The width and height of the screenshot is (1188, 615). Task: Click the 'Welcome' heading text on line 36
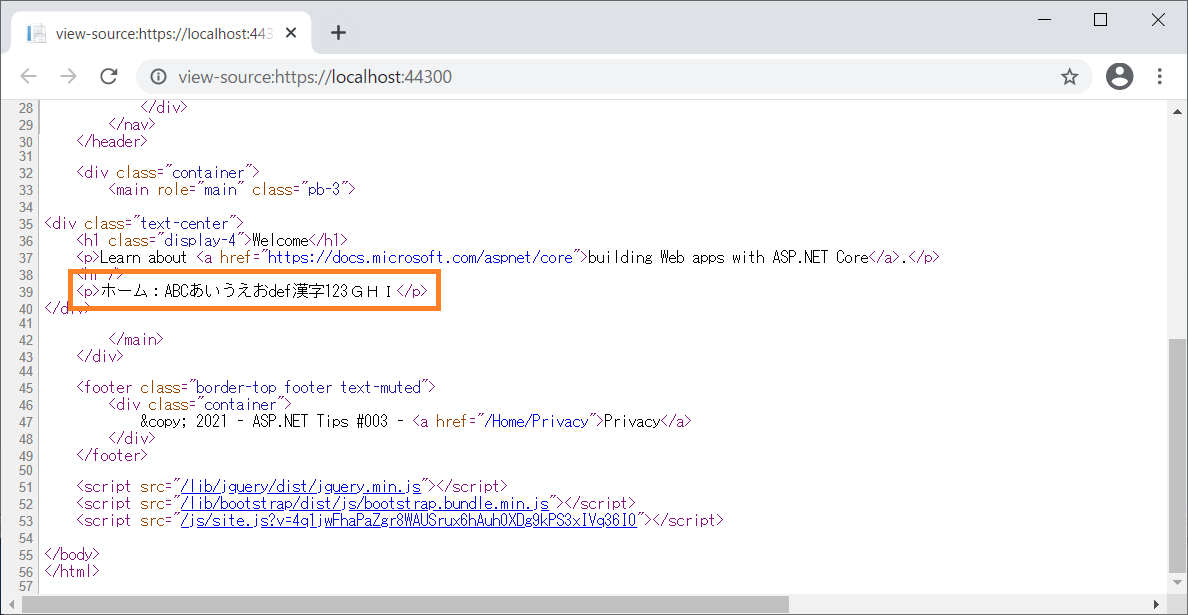pyautogui.click(x=280, y=241)
